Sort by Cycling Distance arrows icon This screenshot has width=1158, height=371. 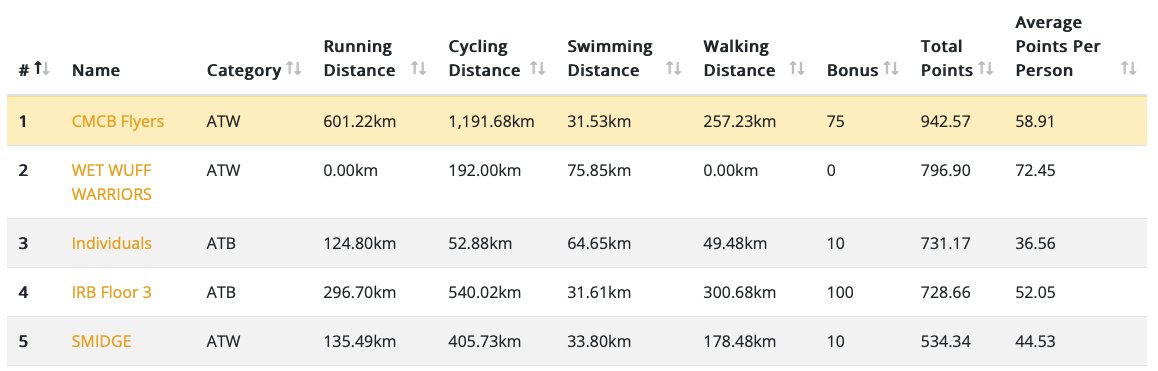pos(538,69)
